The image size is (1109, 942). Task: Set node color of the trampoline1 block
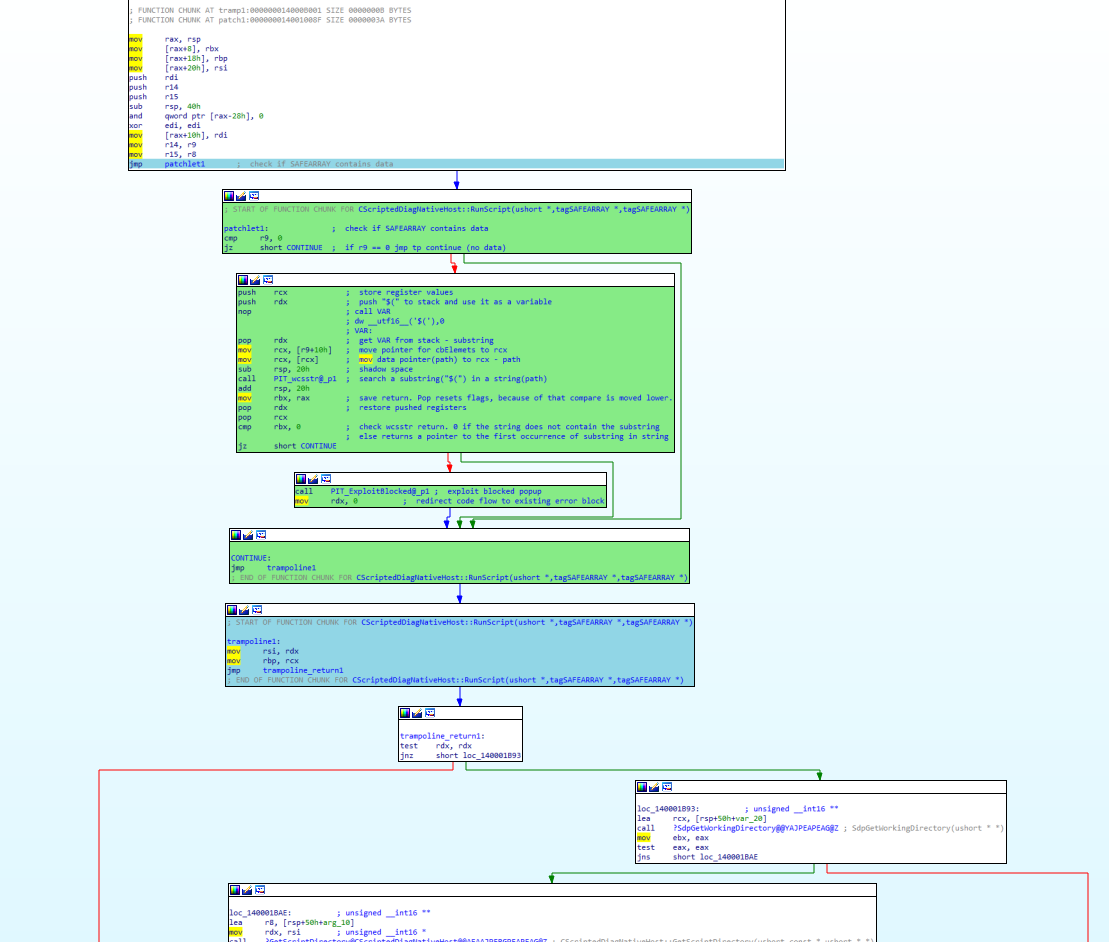(x=232, y=610)
